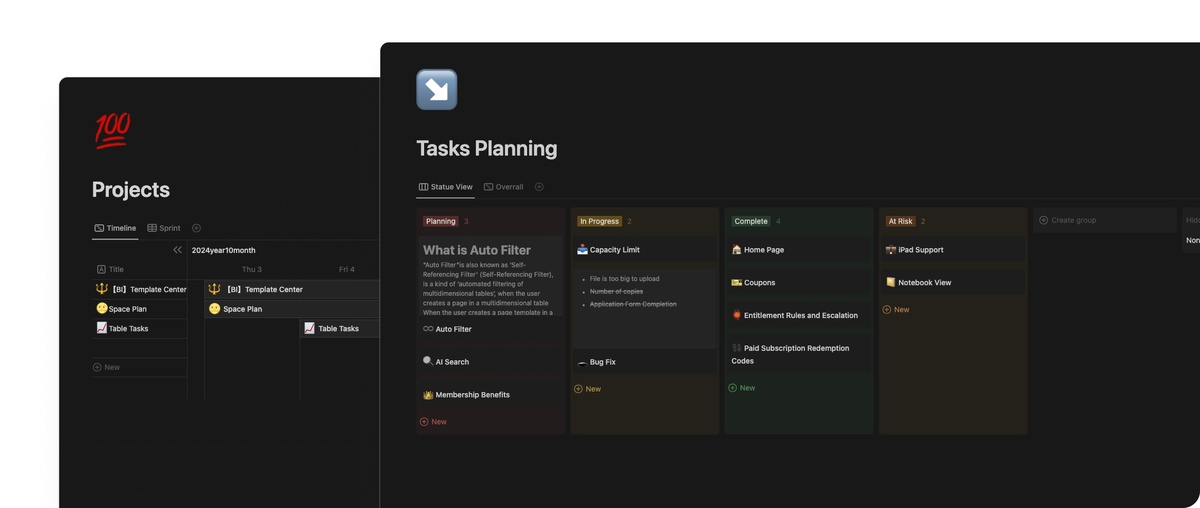This screenshot has height=508, width=1200.
Task: Select the Template Center timeline bar
Action: [x=292, y=289]
